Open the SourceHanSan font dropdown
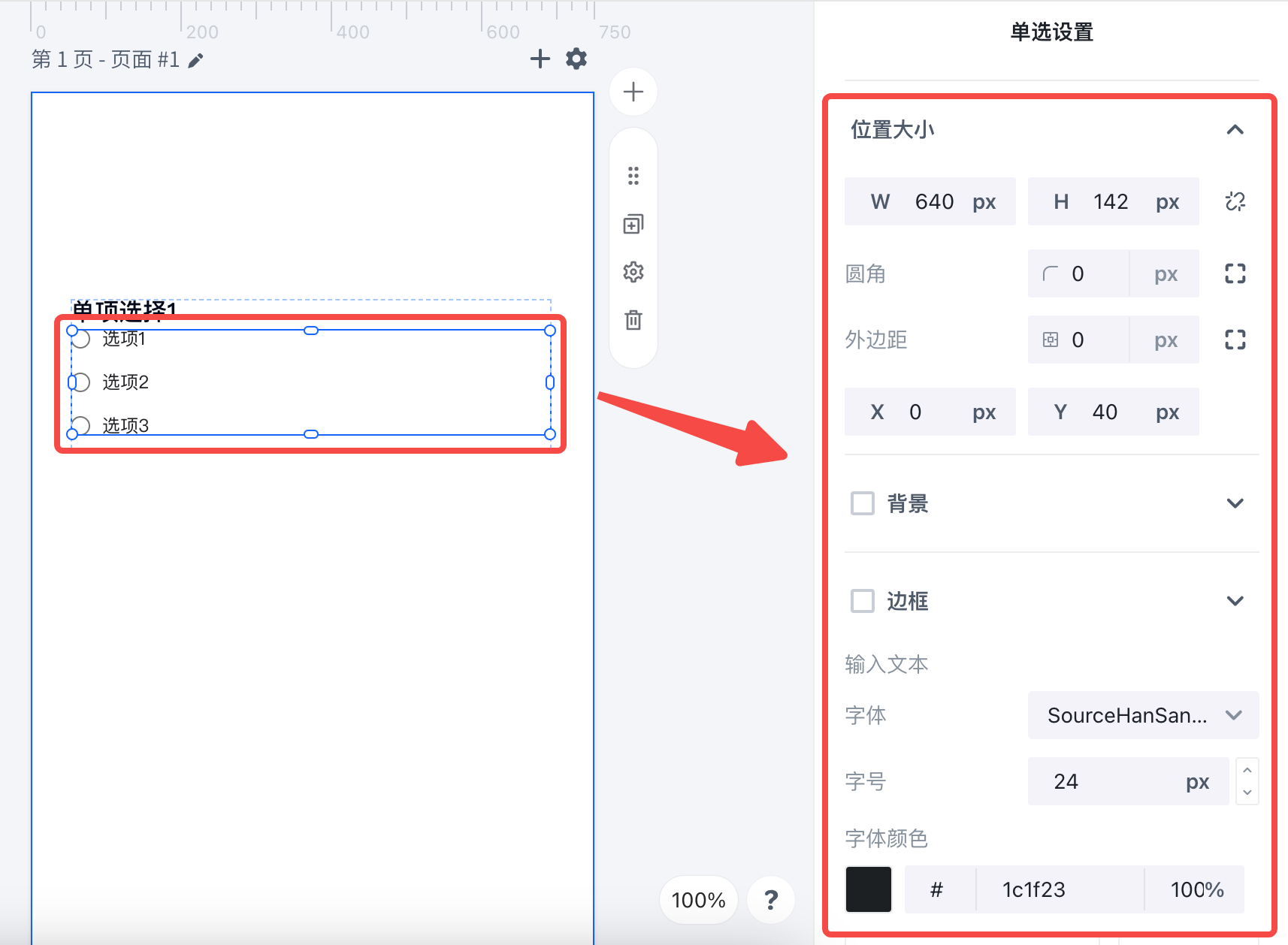Image resolution: width=1288 pixels, height=945 pixels. 1143,715
